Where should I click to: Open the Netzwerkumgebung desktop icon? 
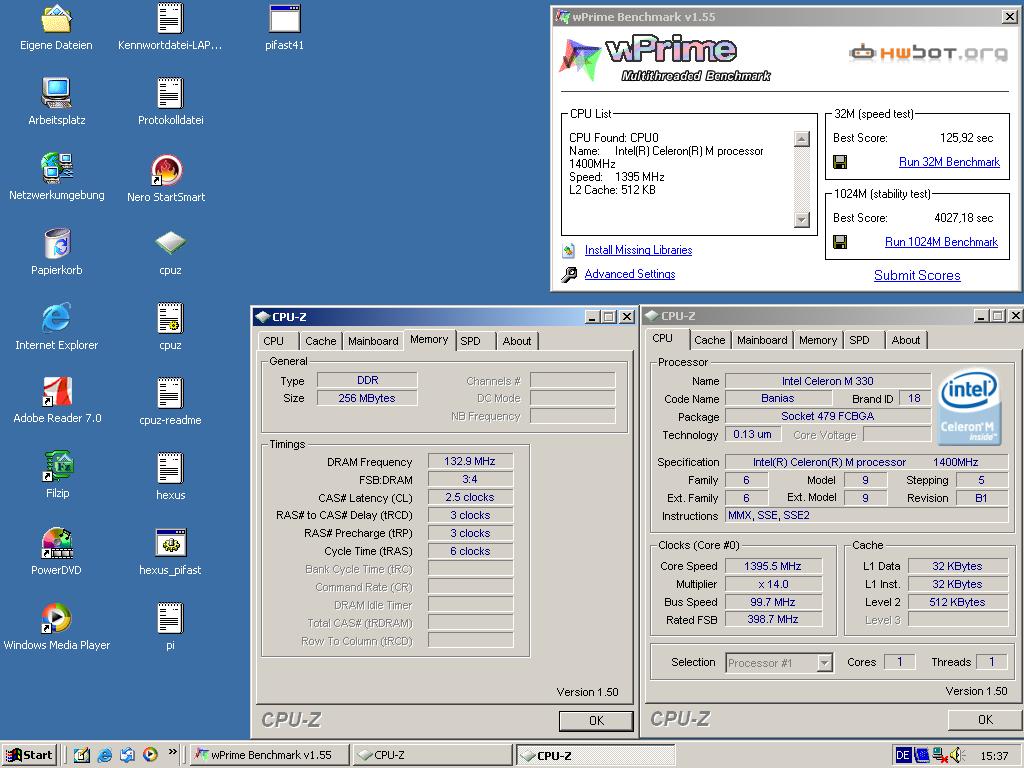(56, 168)
